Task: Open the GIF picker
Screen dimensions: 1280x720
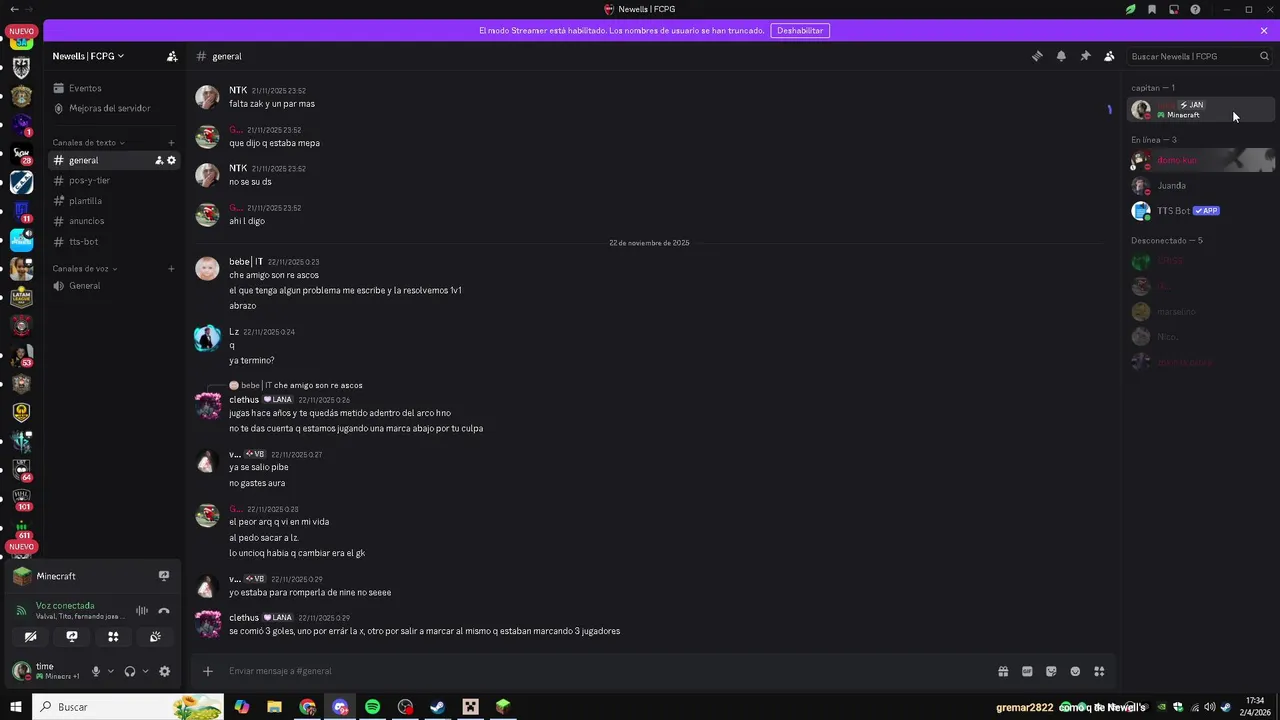Action: 1027,671
